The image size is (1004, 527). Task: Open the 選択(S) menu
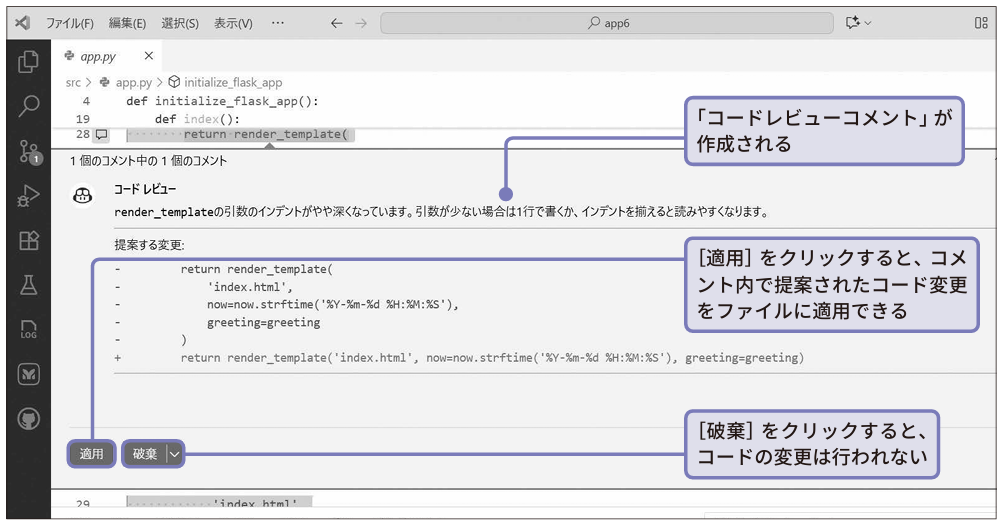pos(180,23)
